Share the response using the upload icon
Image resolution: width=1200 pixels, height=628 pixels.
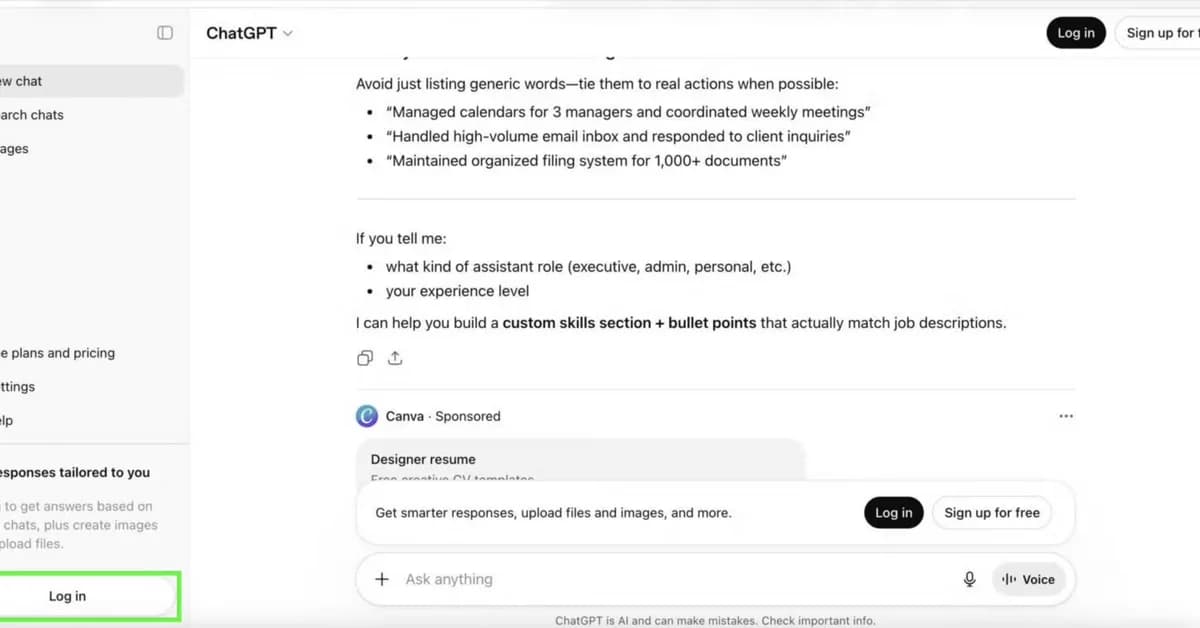pos(395,357)
